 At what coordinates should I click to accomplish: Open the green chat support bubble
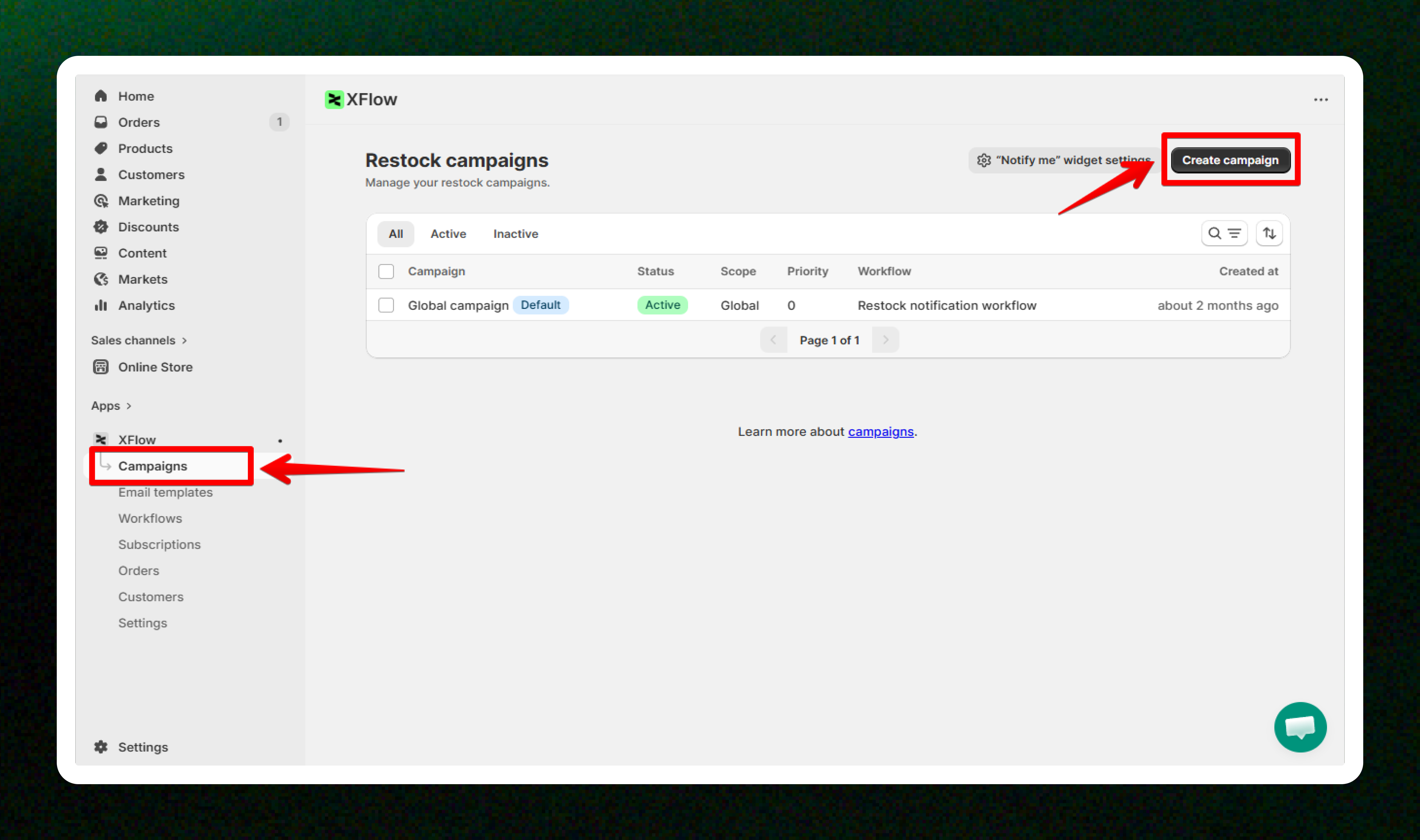pyautogui.click(x=1300, y=727)
